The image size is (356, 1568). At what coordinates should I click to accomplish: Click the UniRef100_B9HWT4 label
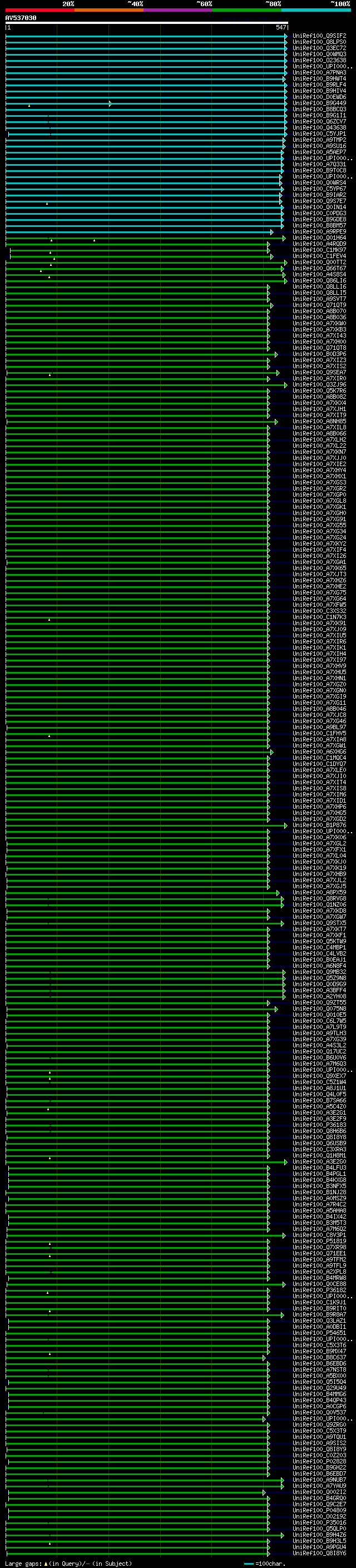tap(319, 78)
